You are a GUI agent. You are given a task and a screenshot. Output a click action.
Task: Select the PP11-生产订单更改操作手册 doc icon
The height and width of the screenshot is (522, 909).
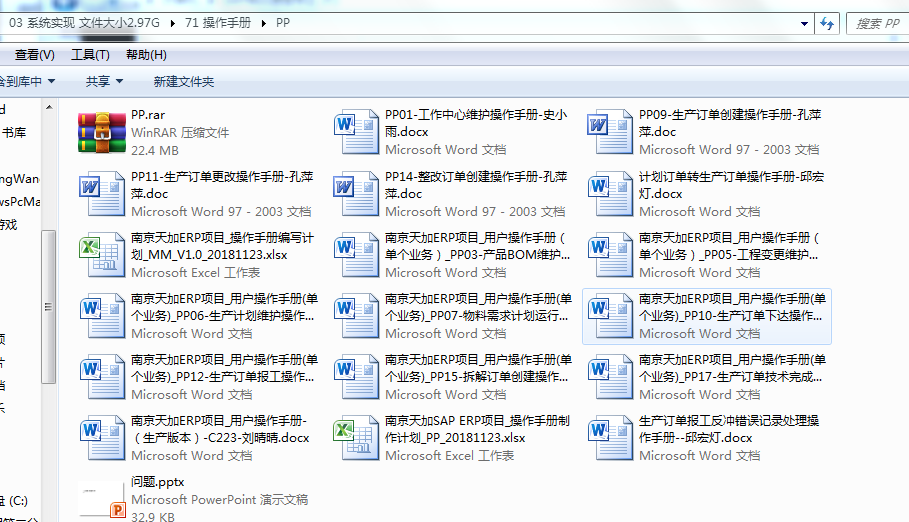(x=102, y=194)
